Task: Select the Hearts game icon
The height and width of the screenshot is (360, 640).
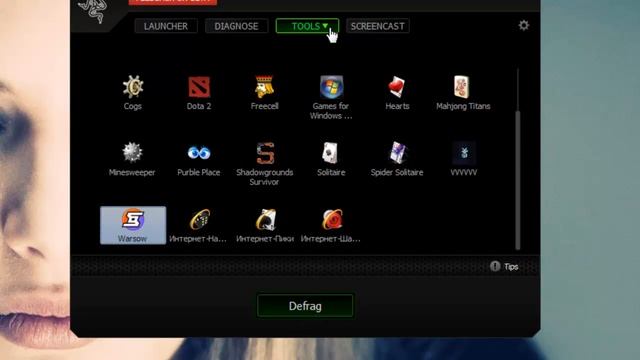Action: (x=397, y=87)
